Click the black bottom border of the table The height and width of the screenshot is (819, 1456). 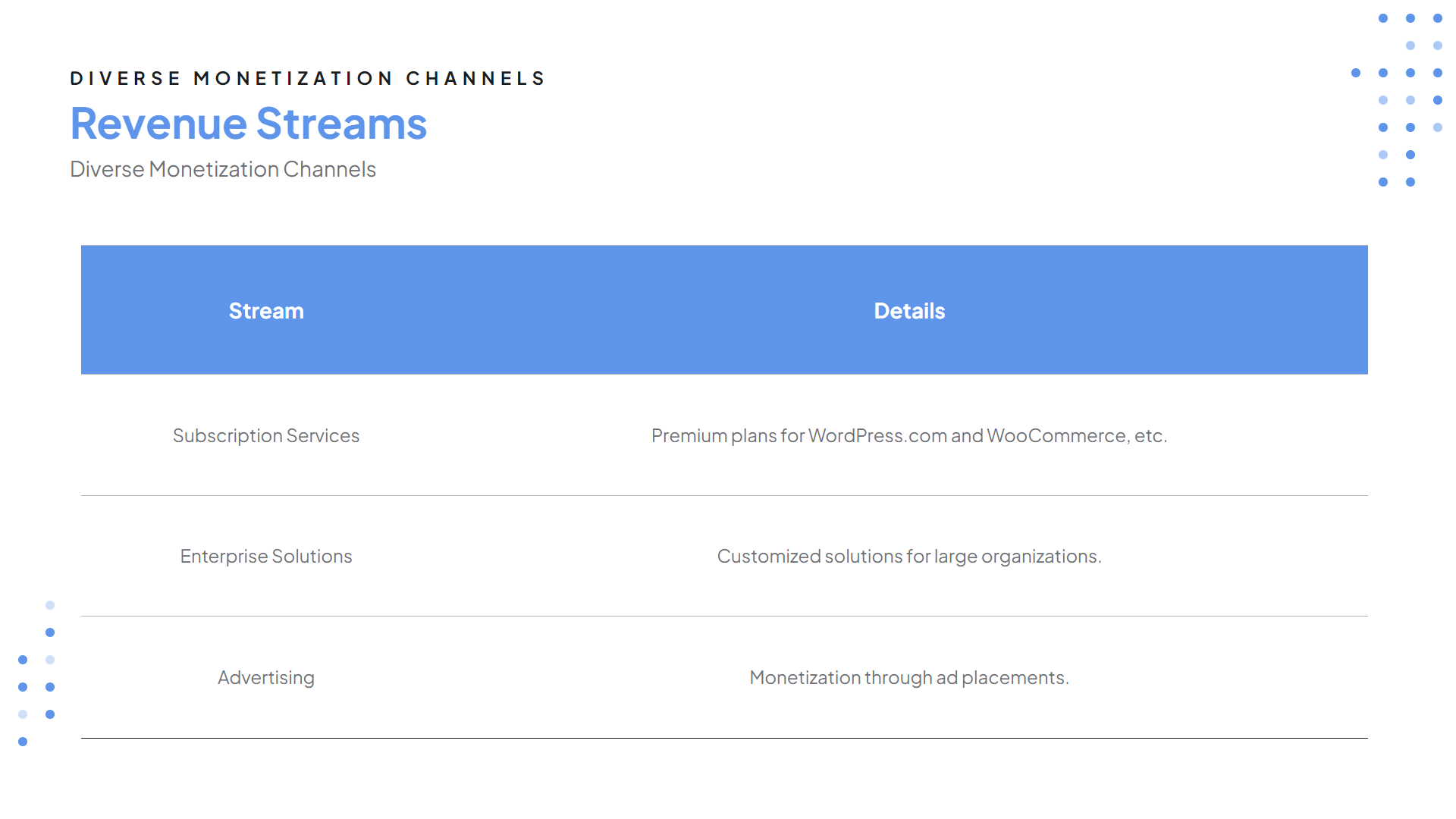point(724,738)
